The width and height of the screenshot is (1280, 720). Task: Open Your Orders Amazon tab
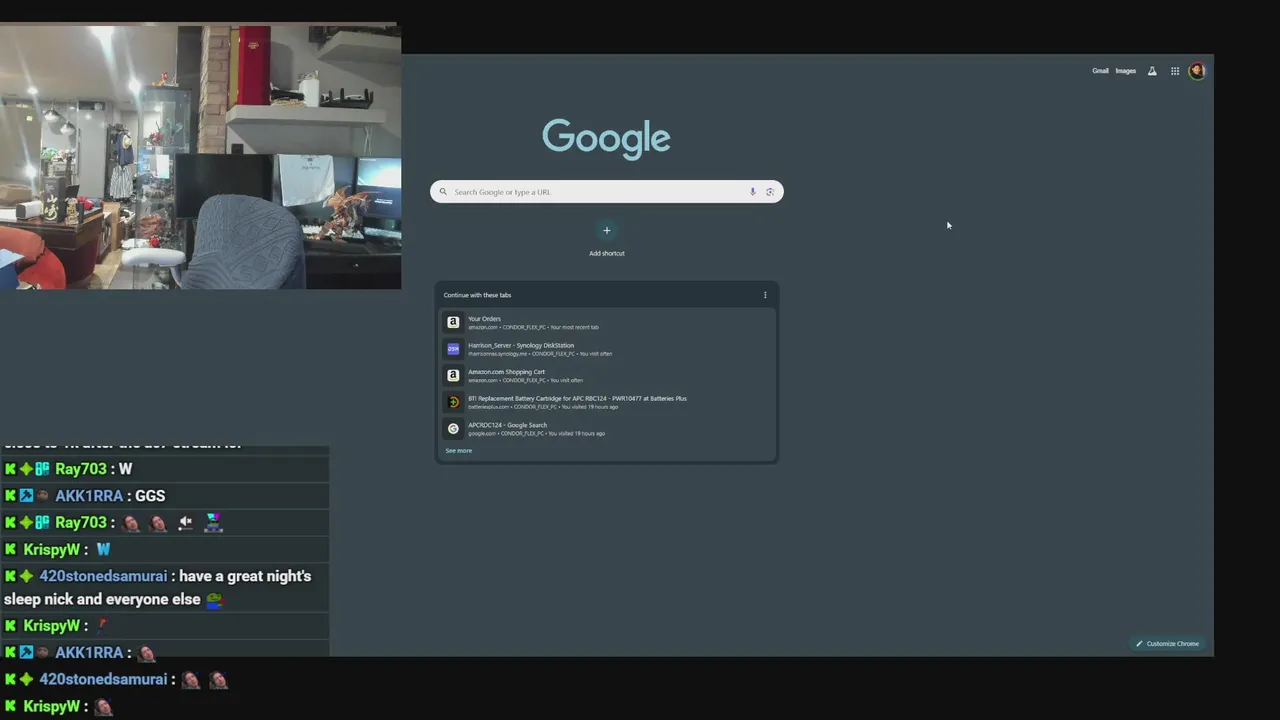click(x=607, y=322)
